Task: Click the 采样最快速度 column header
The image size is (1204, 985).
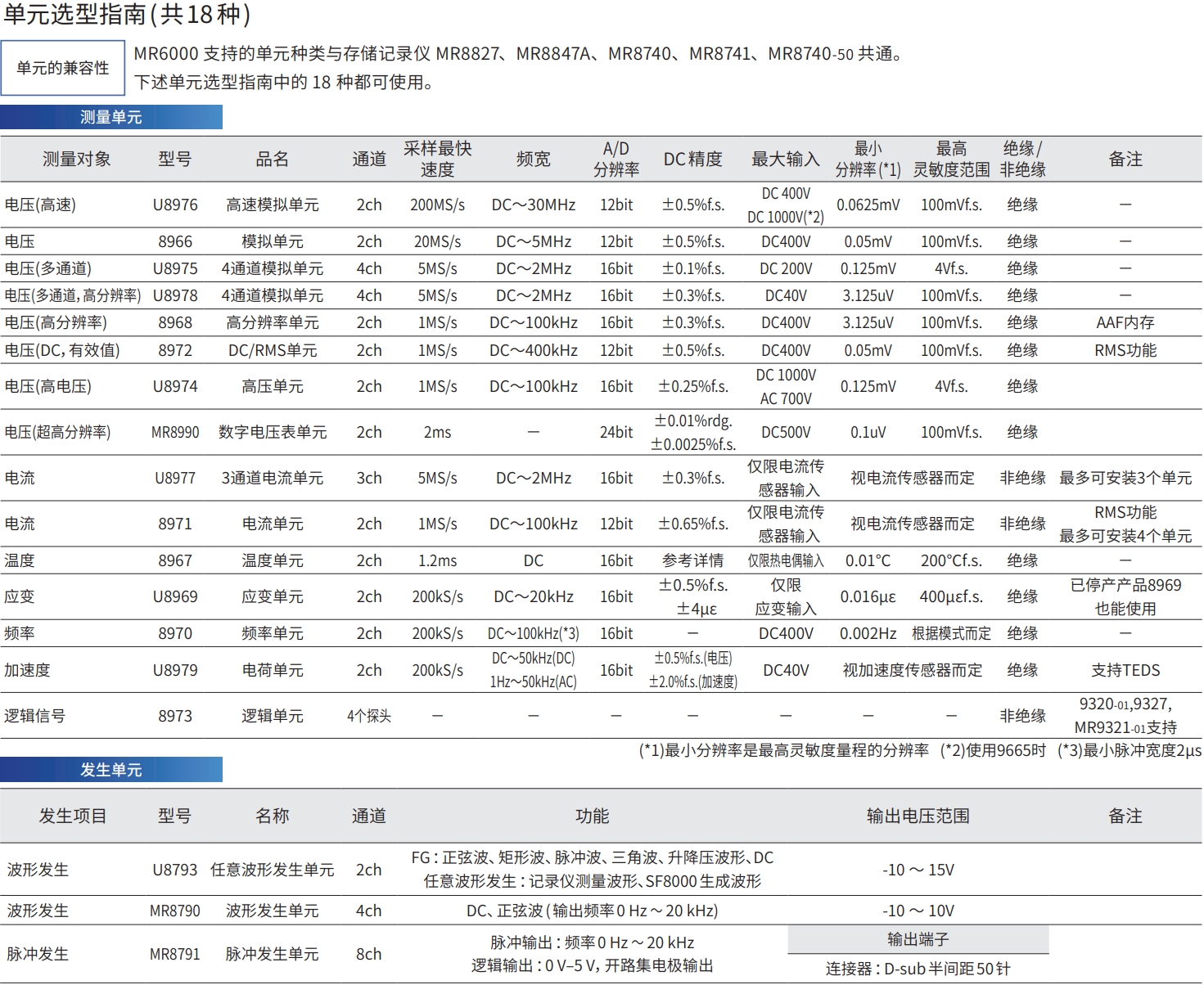Action: (x=437, y=159)
